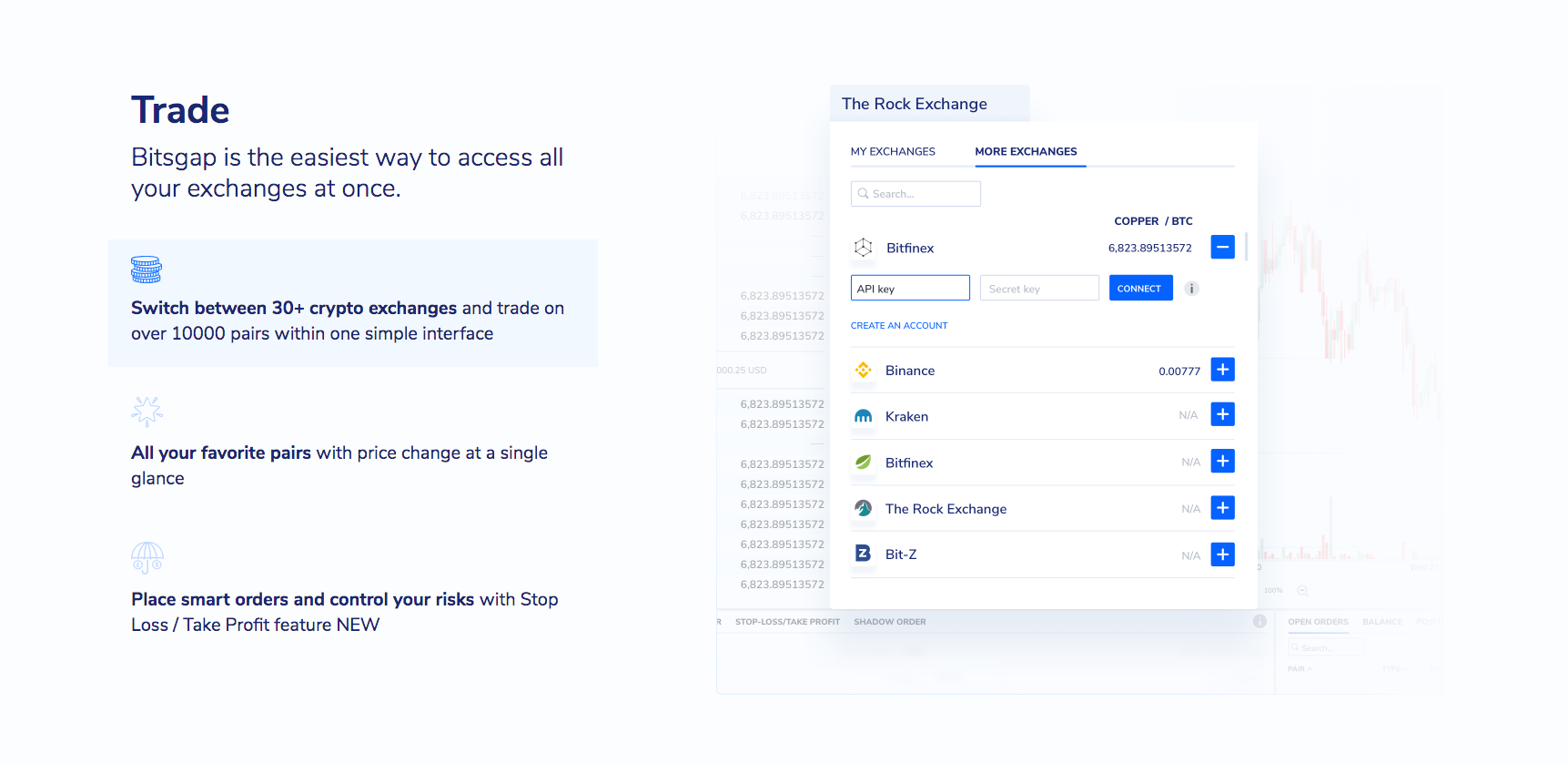Click the CREATE AN ACCOUNT link
Viewport: 1568px width, 763px height.
pyautogui.click(x=899, y=325)
